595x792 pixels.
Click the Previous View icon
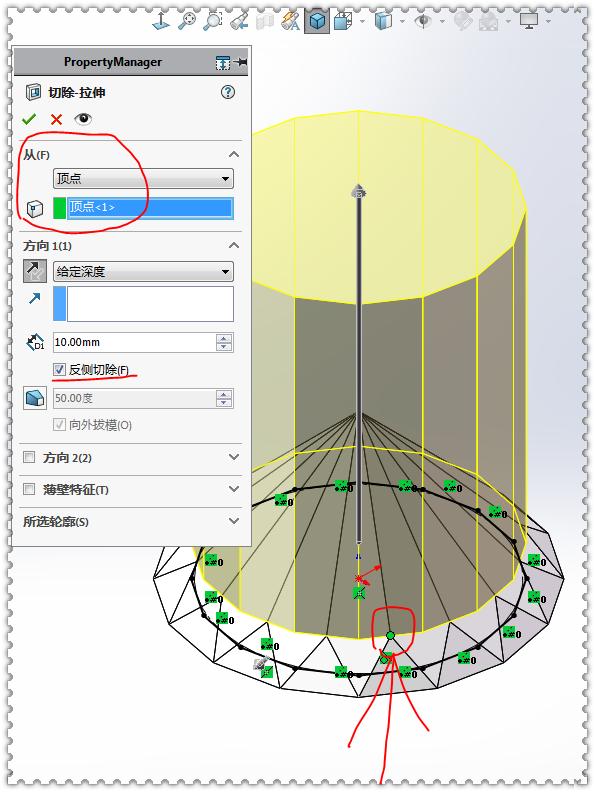pyautogui.click(x=239, y=21)
